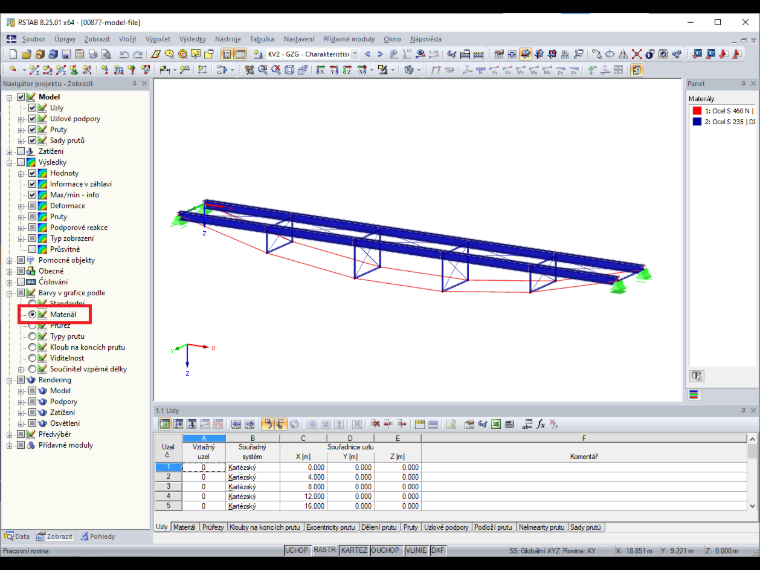Enable the Průsvitně checkbox
Screen dimensions: 760x570
tap(32, 249)
